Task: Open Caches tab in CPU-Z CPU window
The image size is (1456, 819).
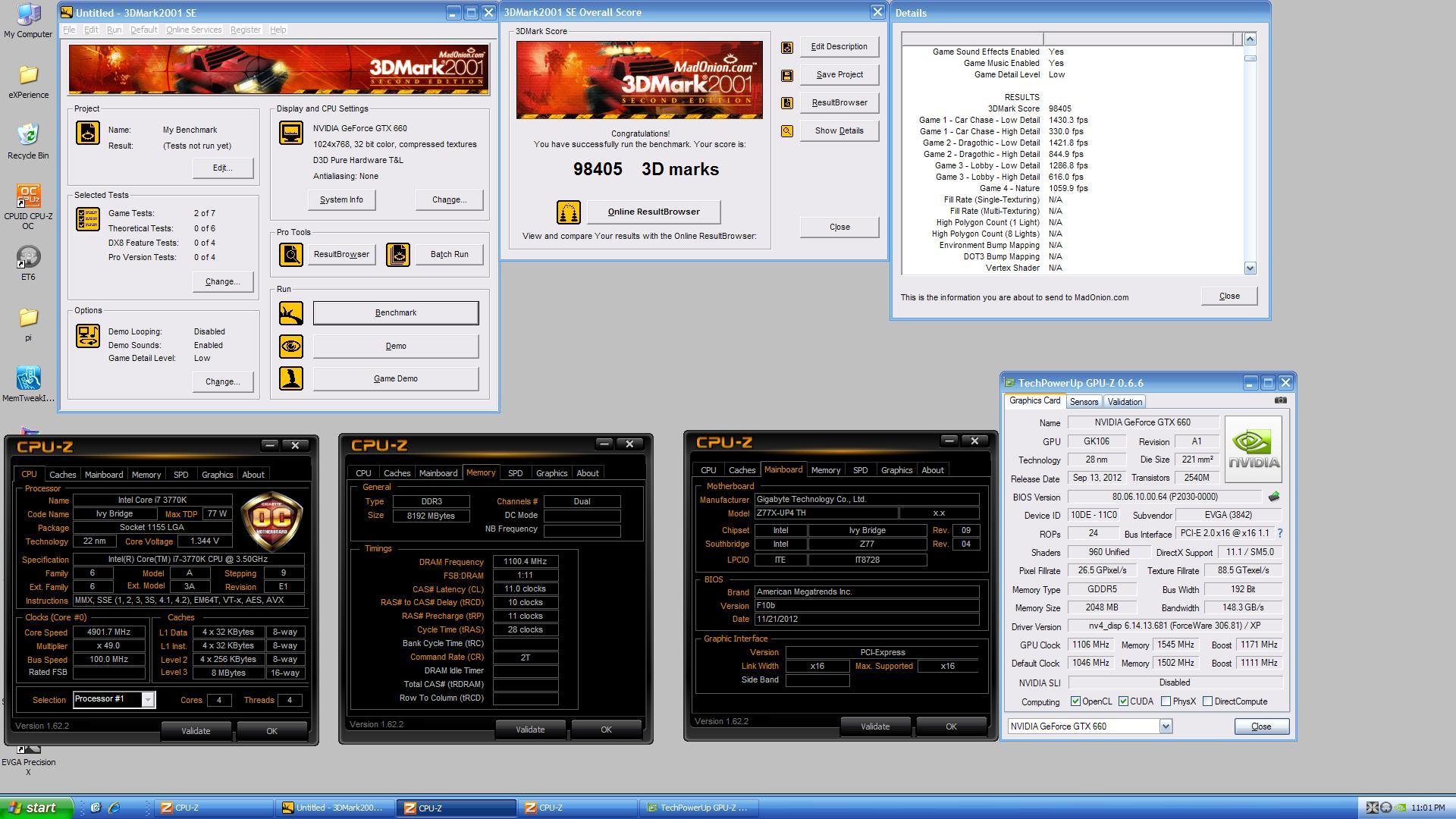Action: [62, 475]
